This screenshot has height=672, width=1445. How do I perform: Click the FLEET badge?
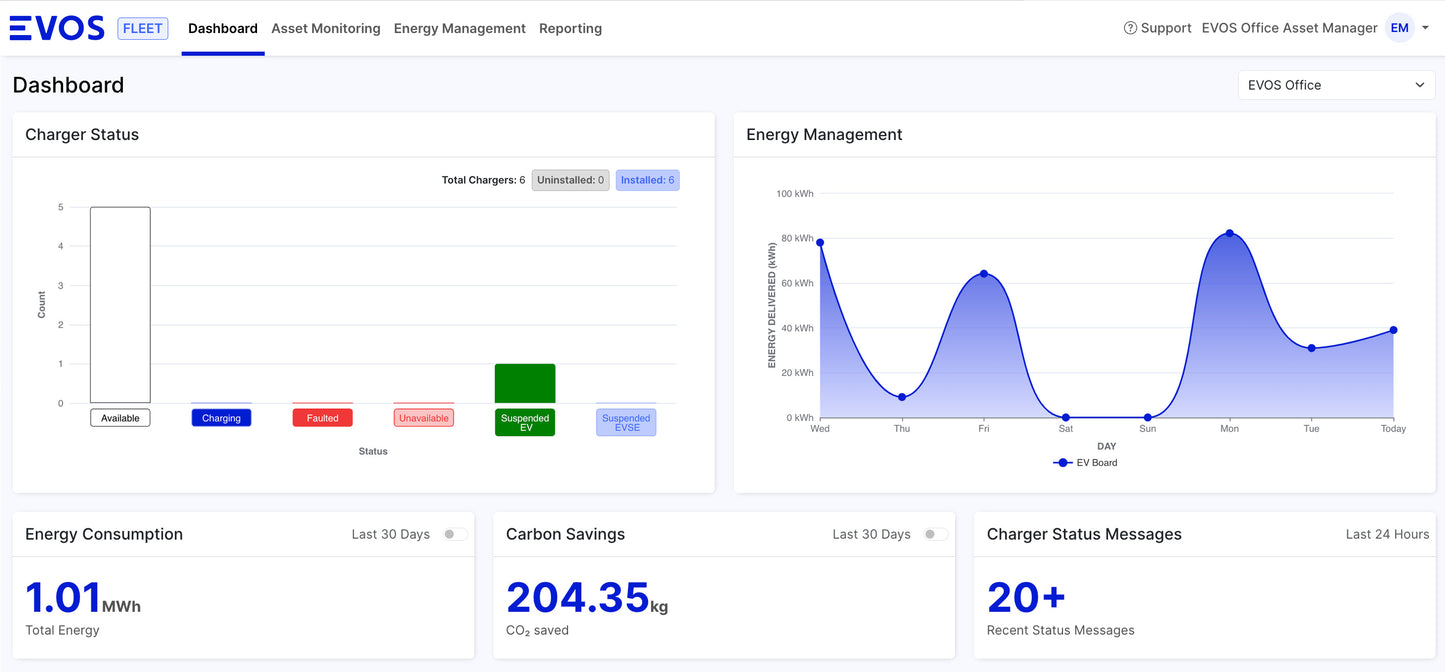tap(142, 28)
